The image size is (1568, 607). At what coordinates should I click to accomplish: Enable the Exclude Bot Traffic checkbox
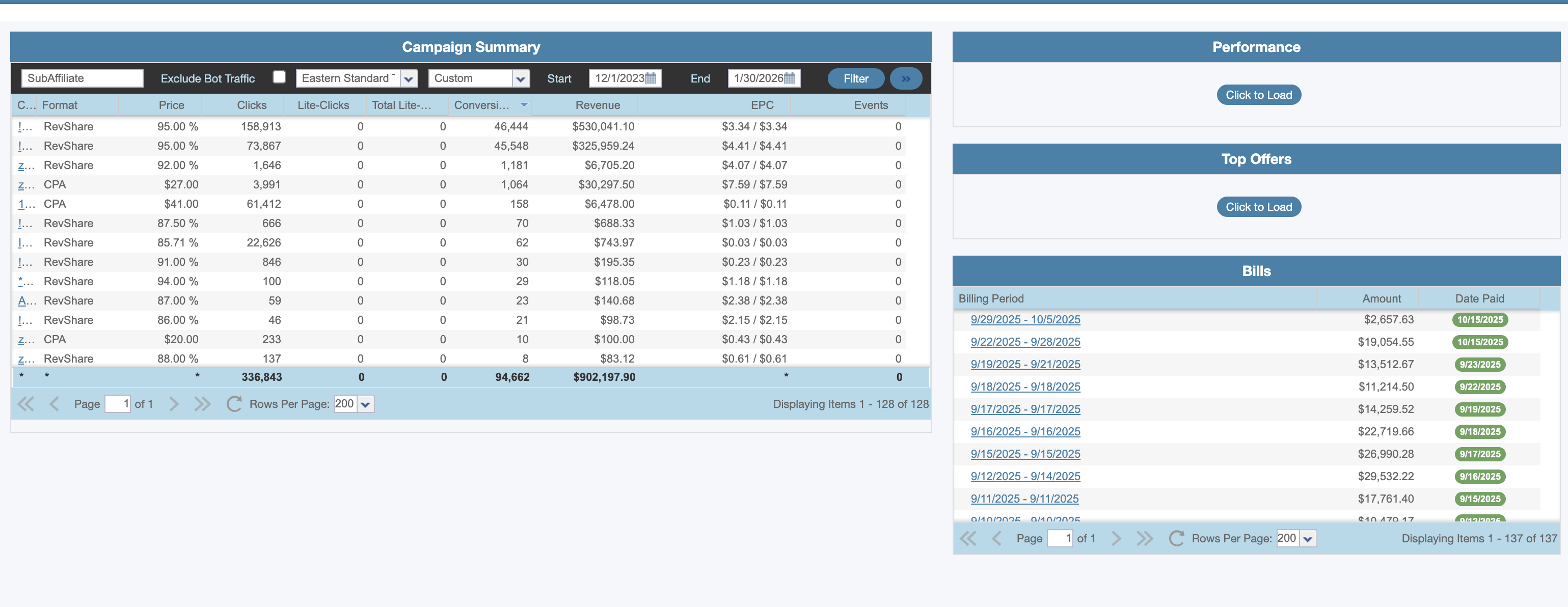[279, 76]
